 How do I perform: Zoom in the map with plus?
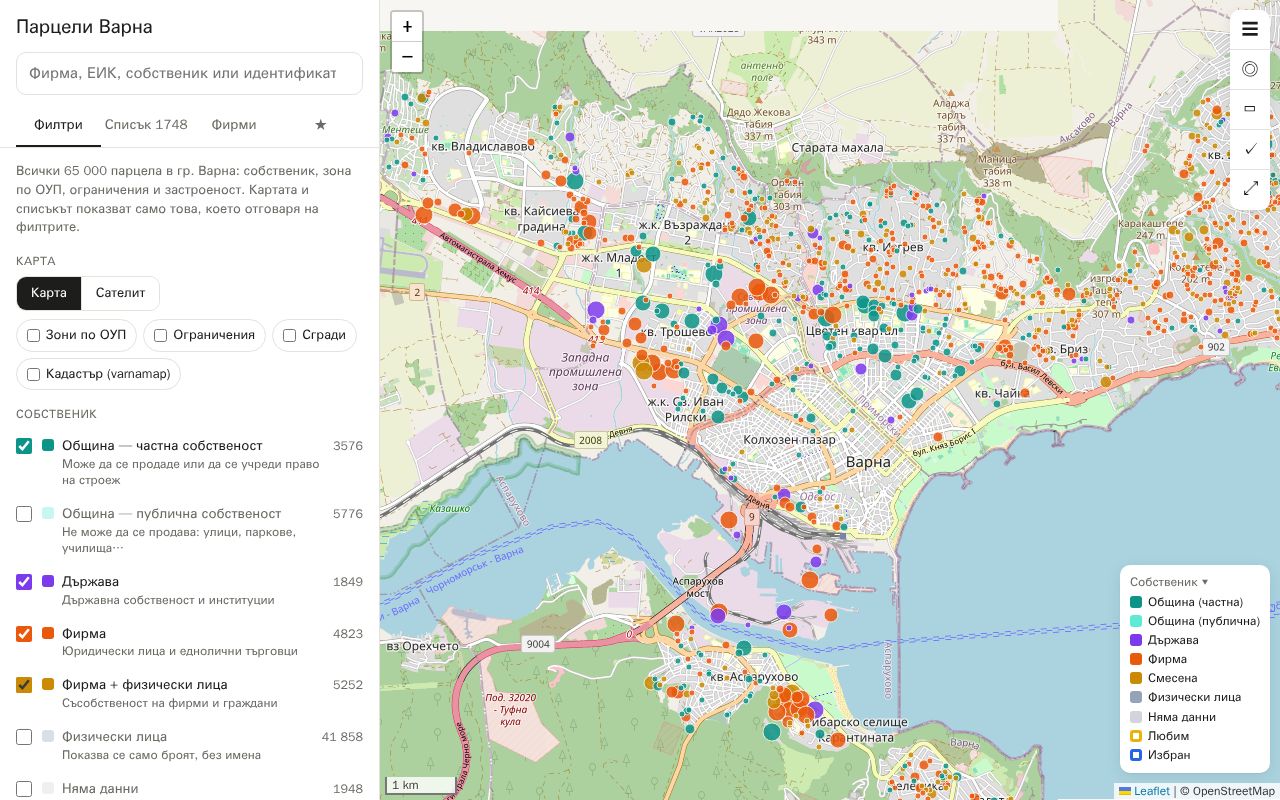[407, 27]
